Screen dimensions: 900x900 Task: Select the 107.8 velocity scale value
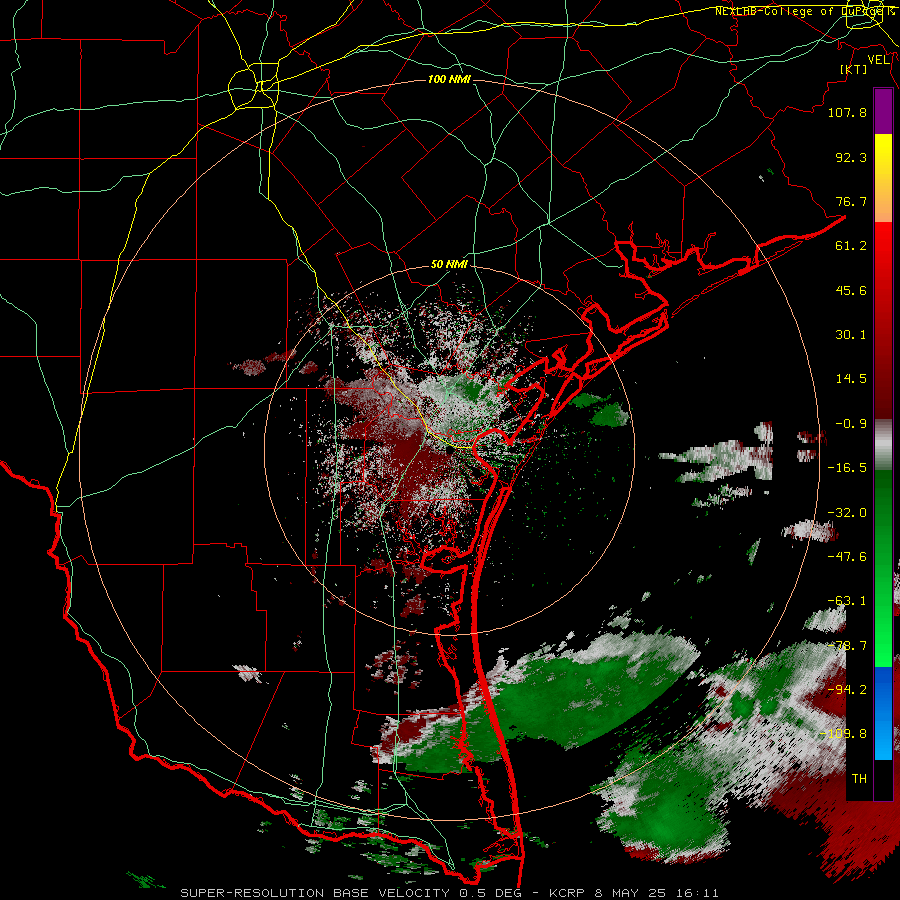coord(847,112)
